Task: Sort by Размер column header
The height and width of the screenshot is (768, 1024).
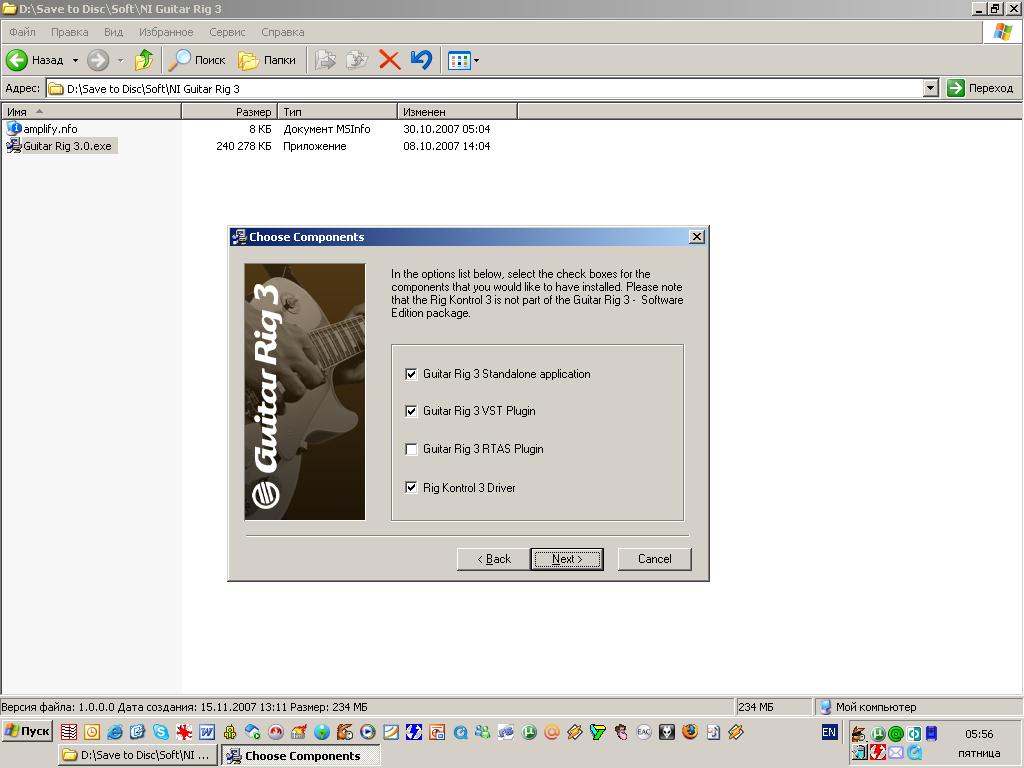Action: (x=229, y=112)
